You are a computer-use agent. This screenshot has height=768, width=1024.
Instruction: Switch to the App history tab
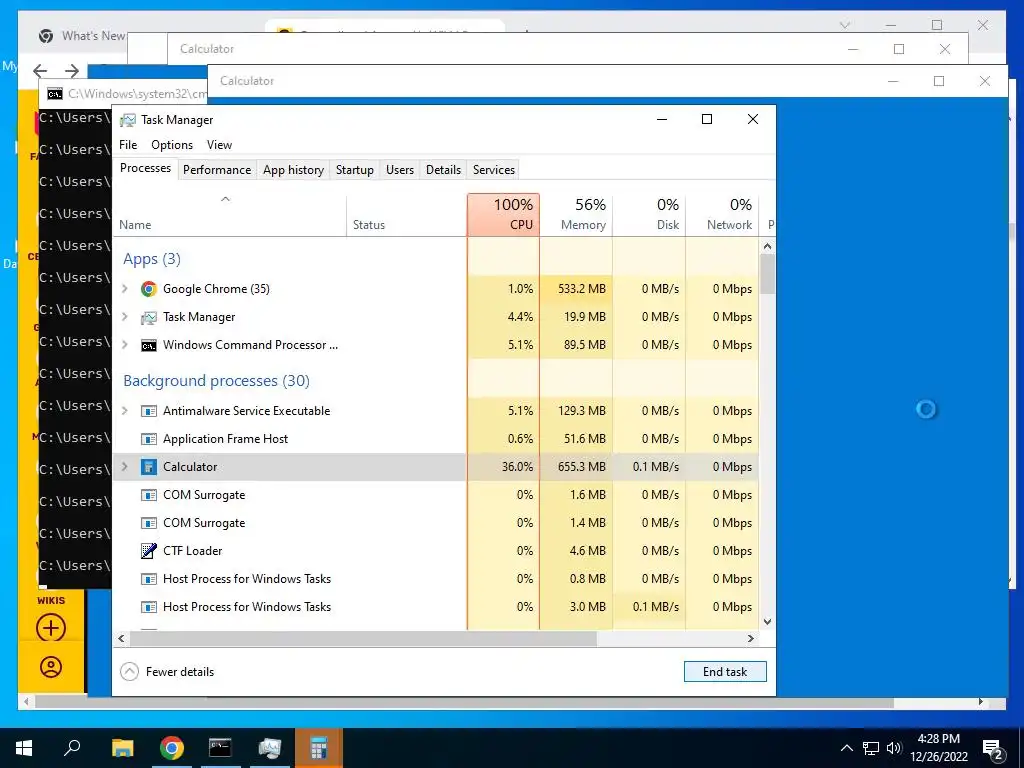click(293, 170)
